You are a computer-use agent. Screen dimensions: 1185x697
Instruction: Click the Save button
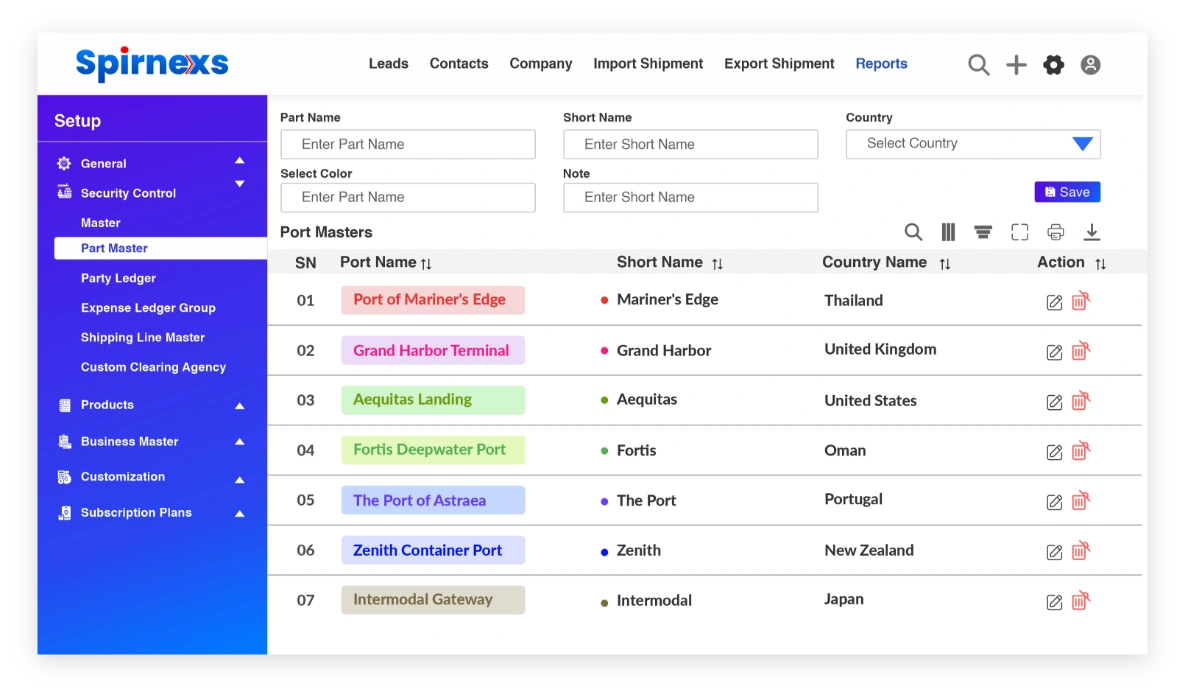tap(1067, 192)
